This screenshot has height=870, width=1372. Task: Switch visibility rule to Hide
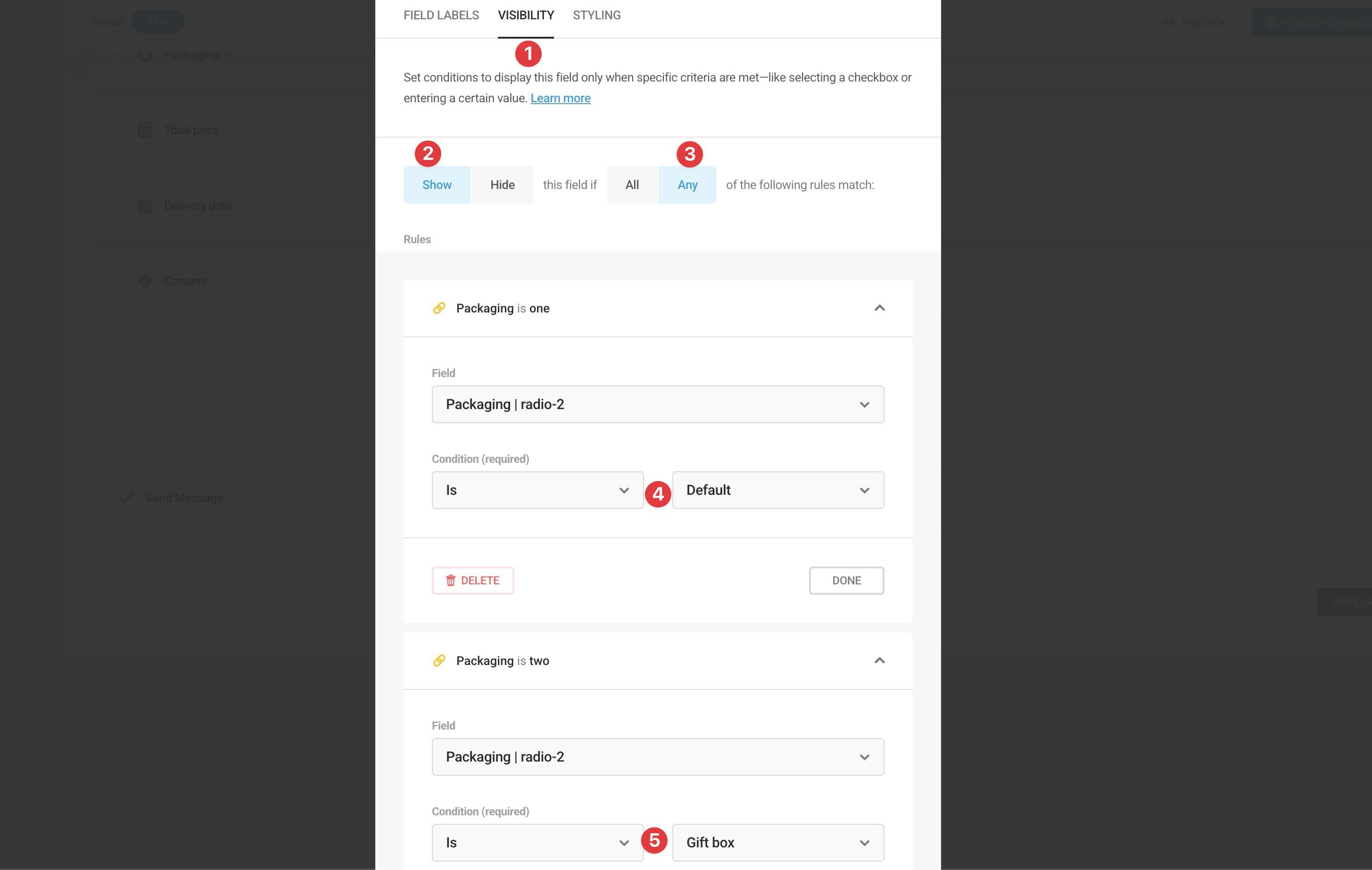[x=502, y=184]
